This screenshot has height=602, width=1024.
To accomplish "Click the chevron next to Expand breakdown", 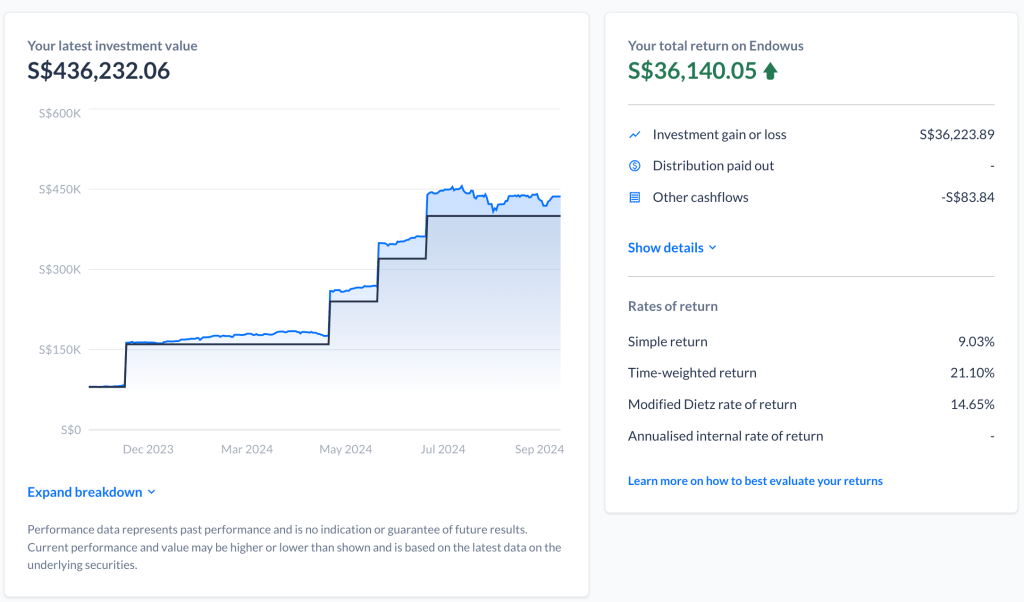I will [x=152, y=492].
